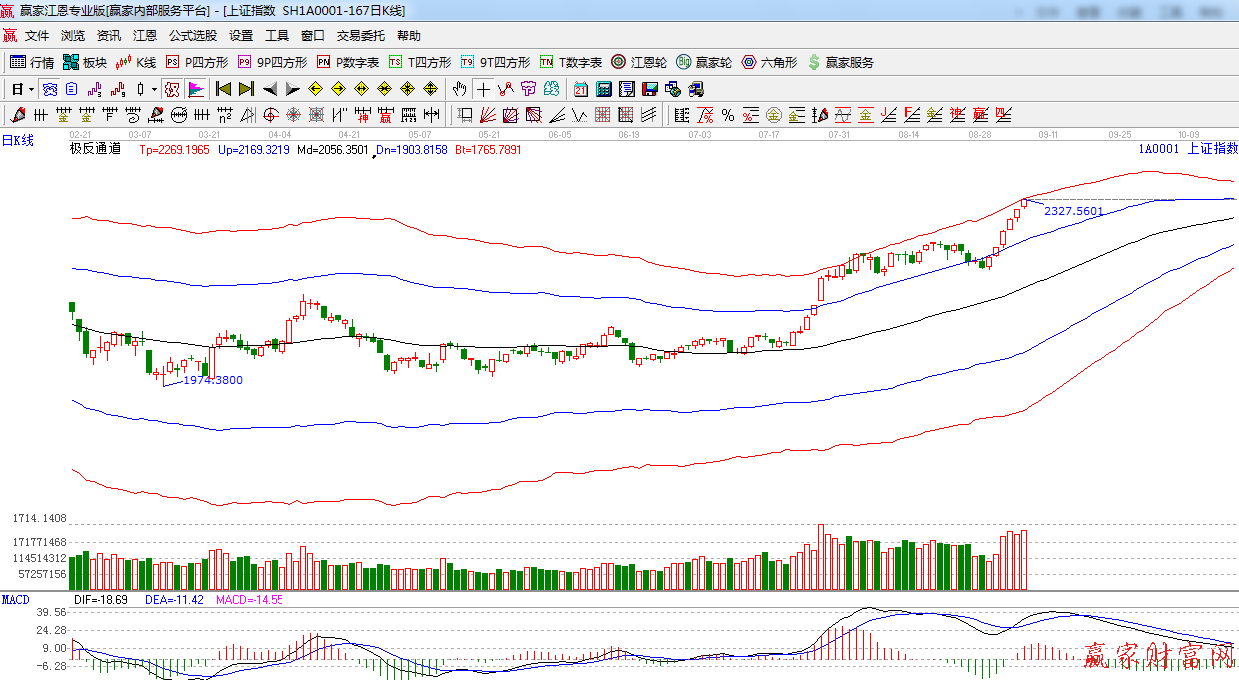
Task: Switch to the K线 candlestick chart
Action: (136, 62)
